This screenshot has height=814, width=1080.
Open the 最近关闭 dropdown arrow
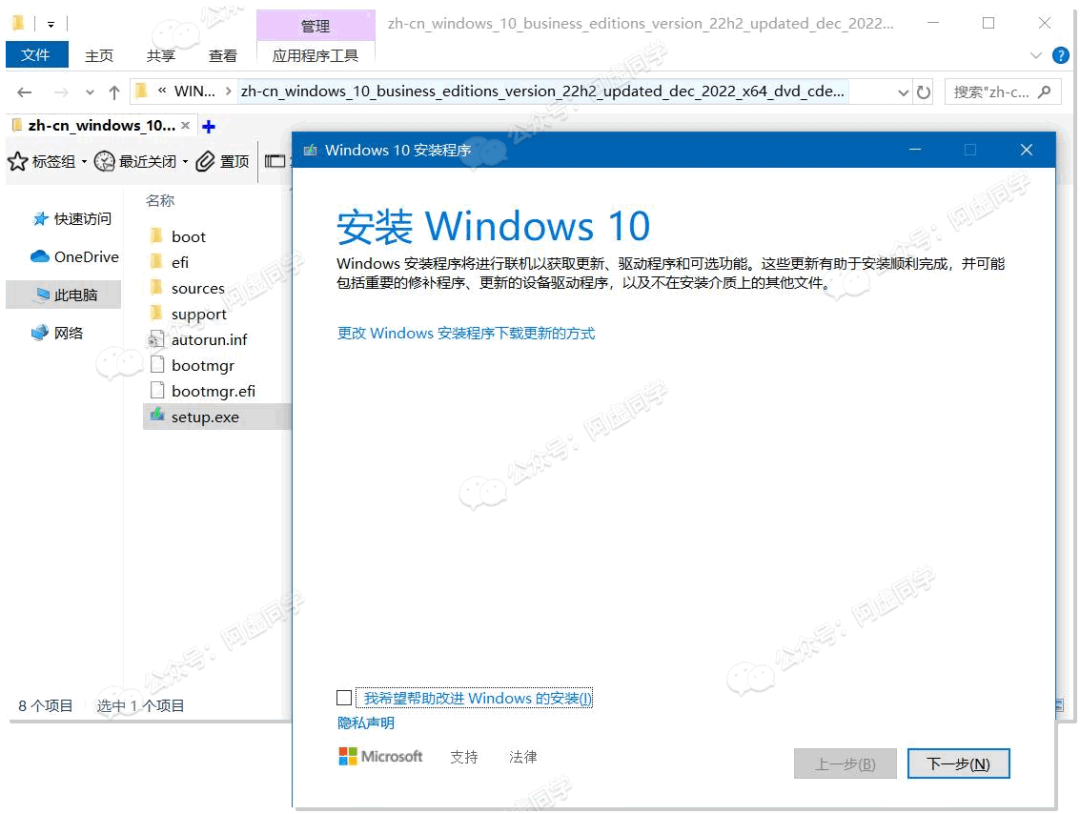185,162
